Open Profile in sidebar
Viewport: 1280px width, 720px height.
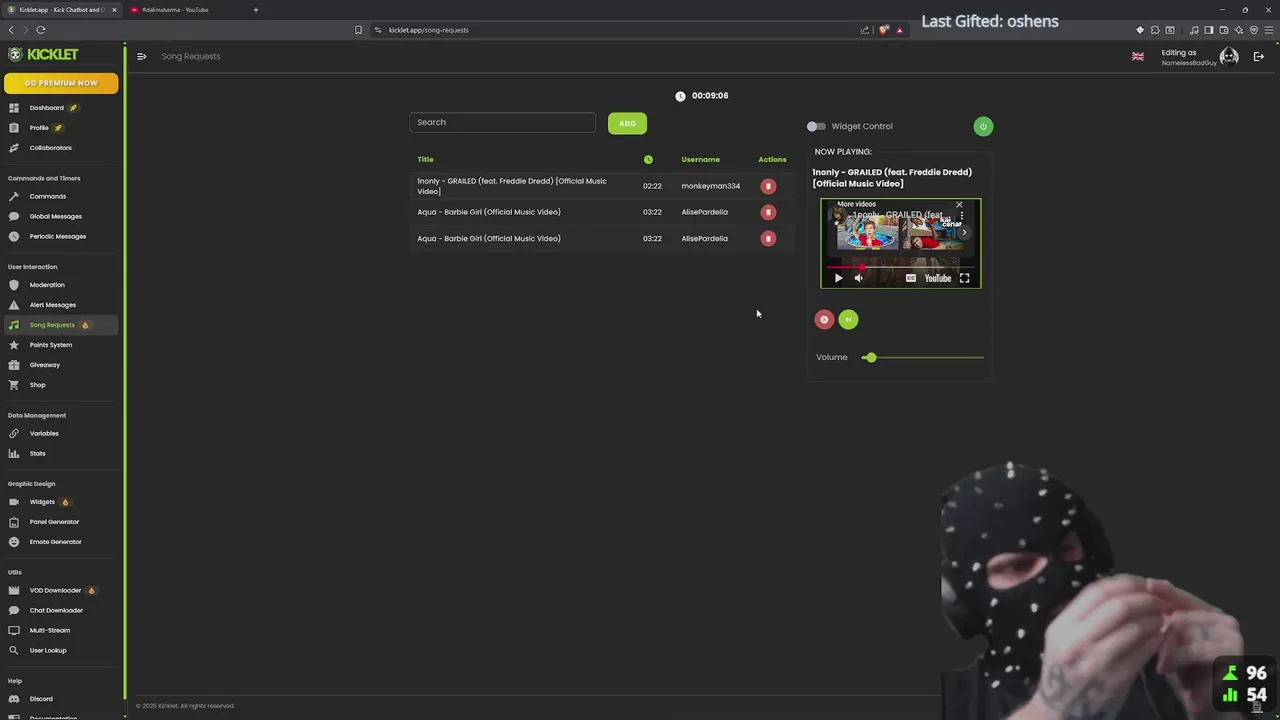tap(39, 128)
